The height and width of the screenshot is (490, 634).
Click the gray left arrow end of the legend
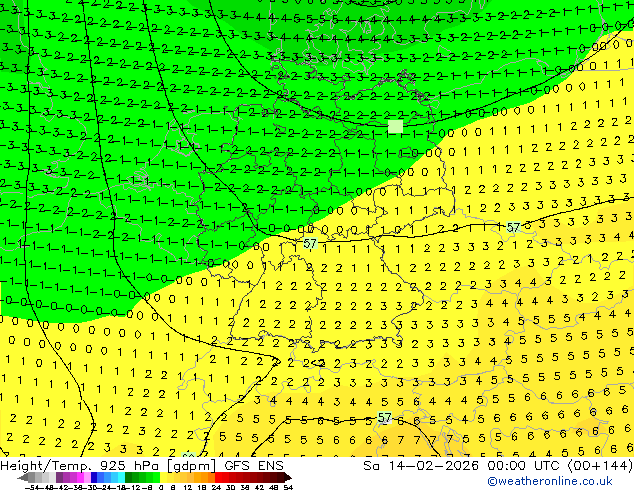click(22, 477)
